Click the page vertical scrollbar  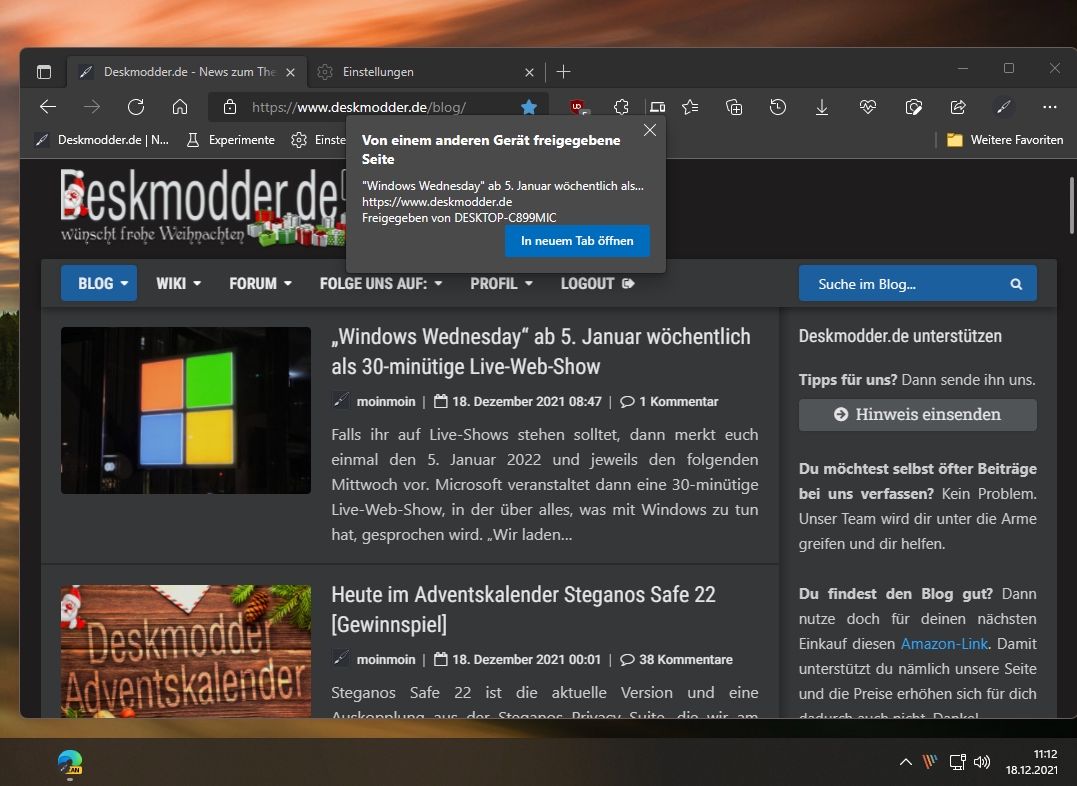[x=1070, y=205]
